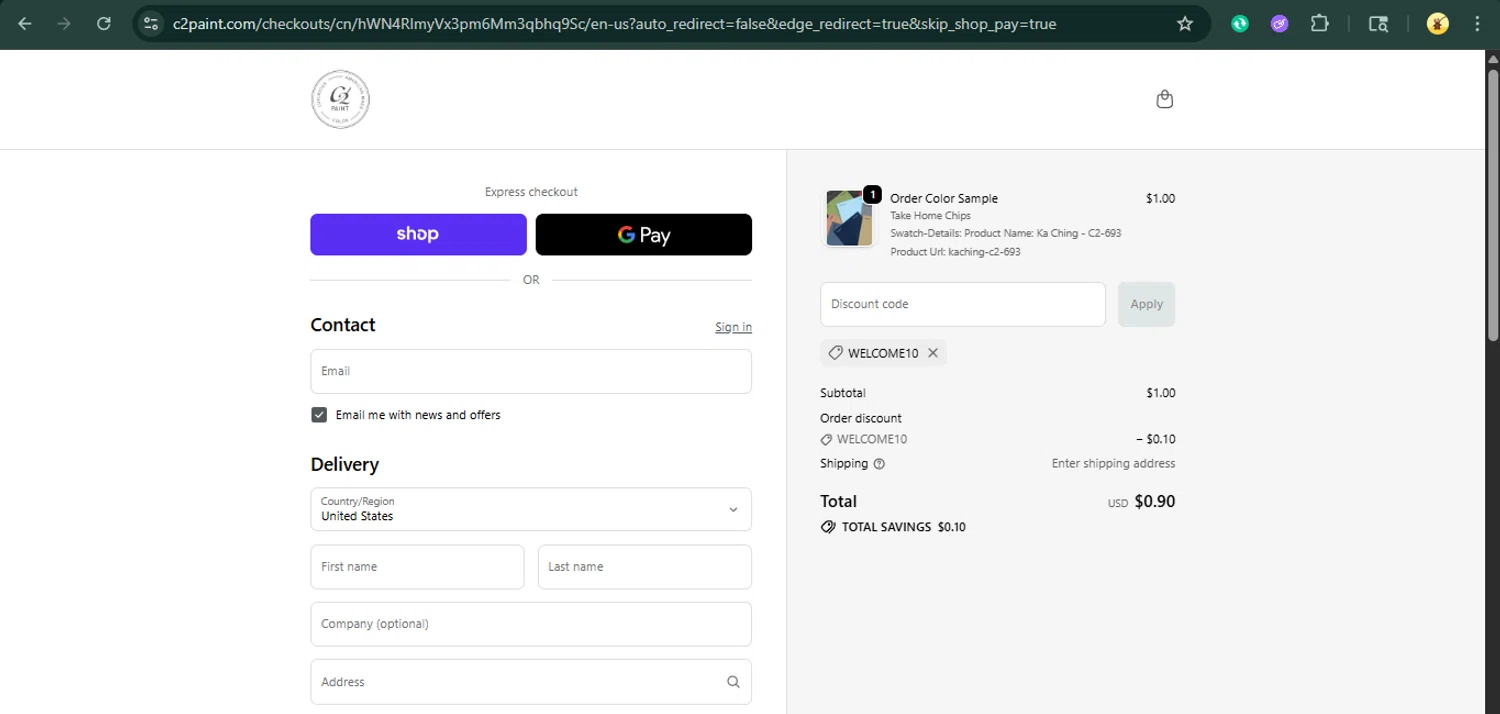Click the Product Url kaching-c2-693 text
The height and width of the screenshot is (714, 1500).
(x=955, y=252)
